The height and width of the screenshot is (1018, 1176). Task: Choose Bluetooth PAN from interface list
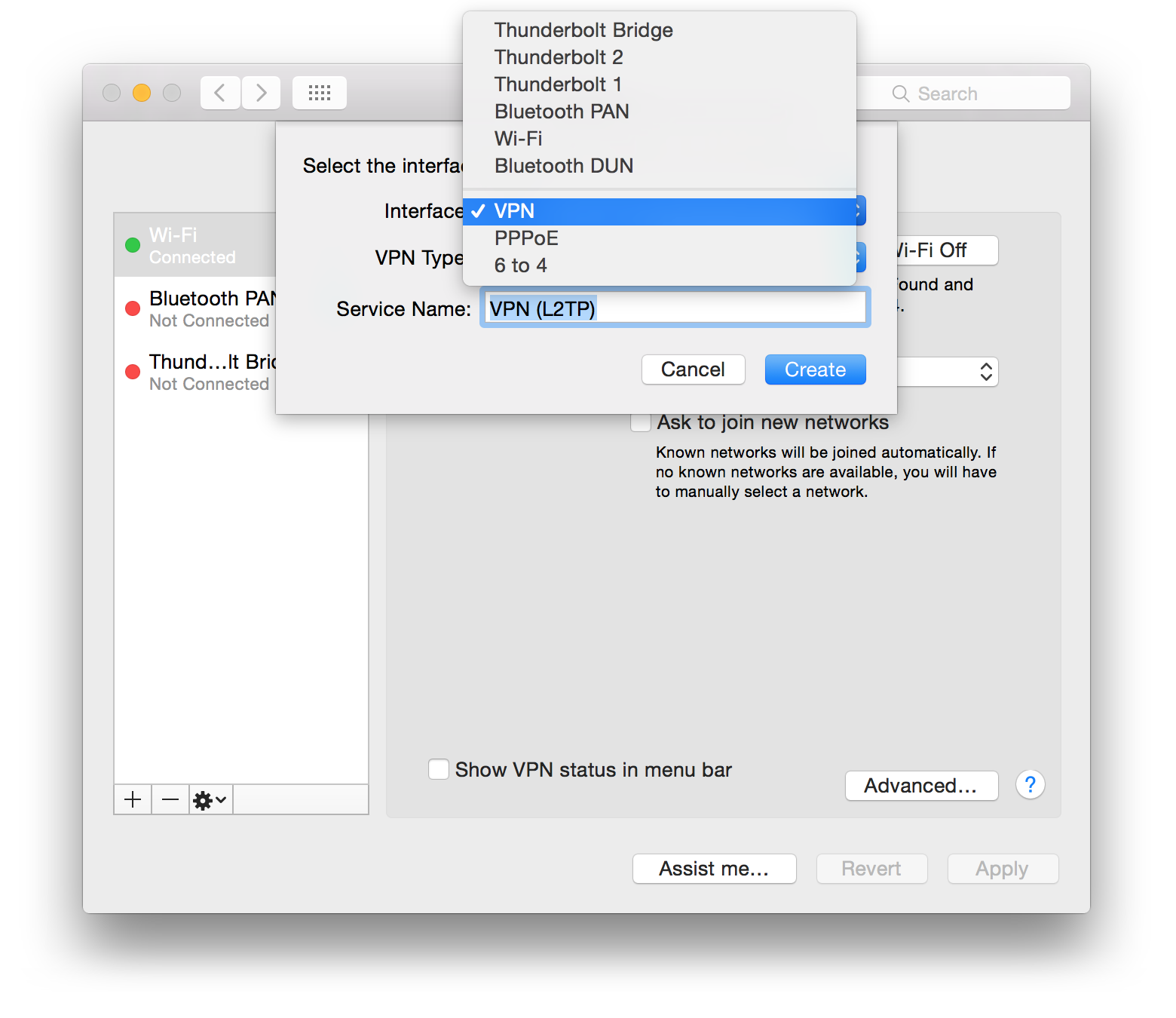click(x=660, y=112)
